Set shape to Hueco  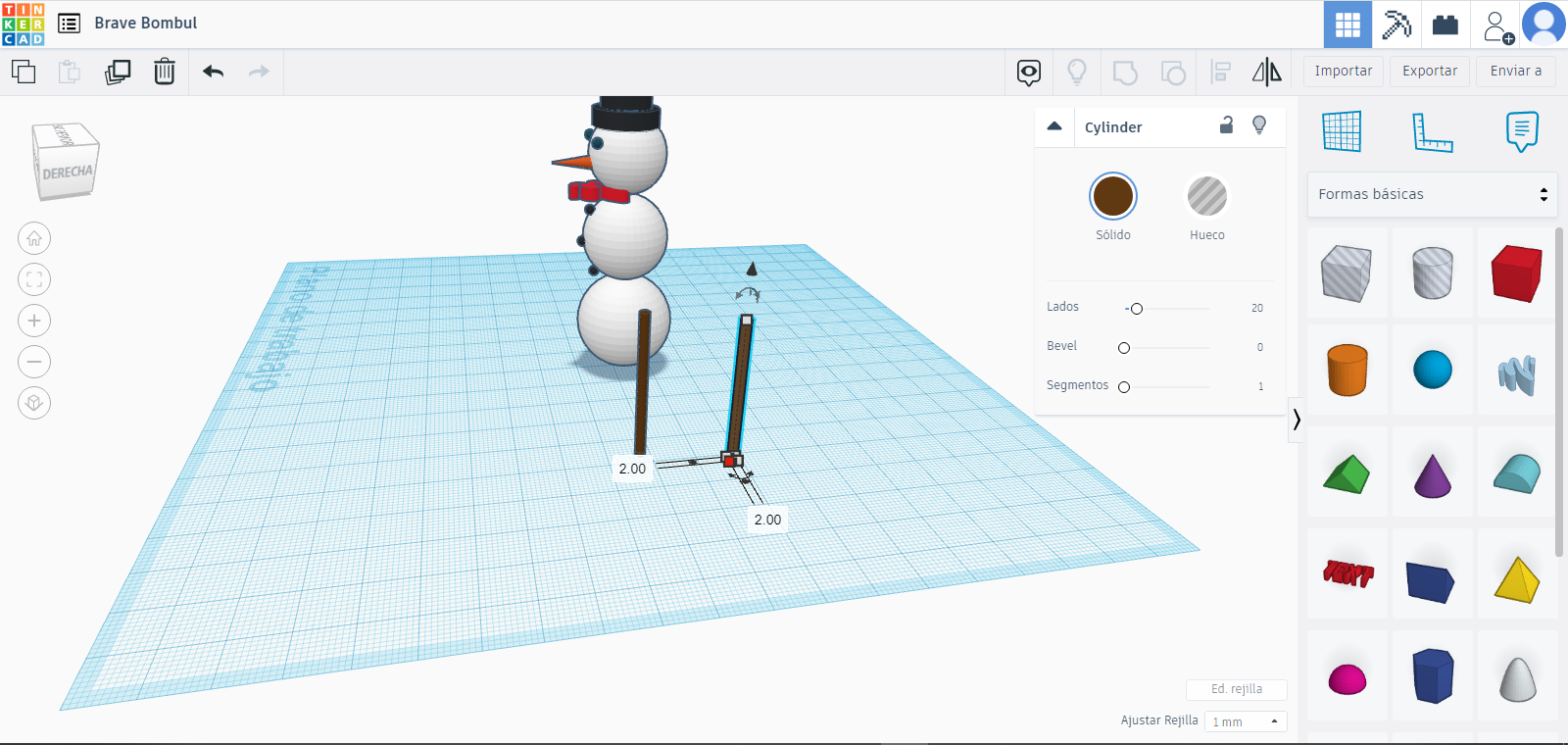click(1207, 196)
